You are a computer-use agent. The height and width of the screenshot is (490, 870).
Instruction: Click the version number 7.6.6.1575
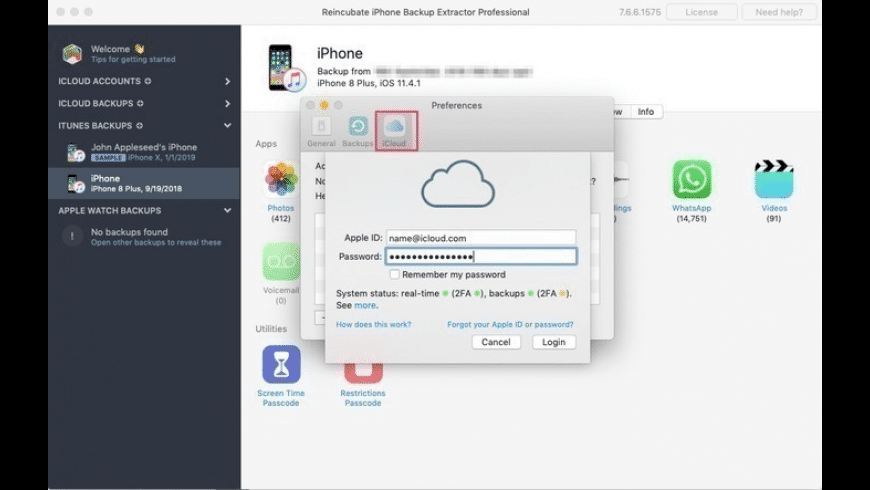click(640, 12)
